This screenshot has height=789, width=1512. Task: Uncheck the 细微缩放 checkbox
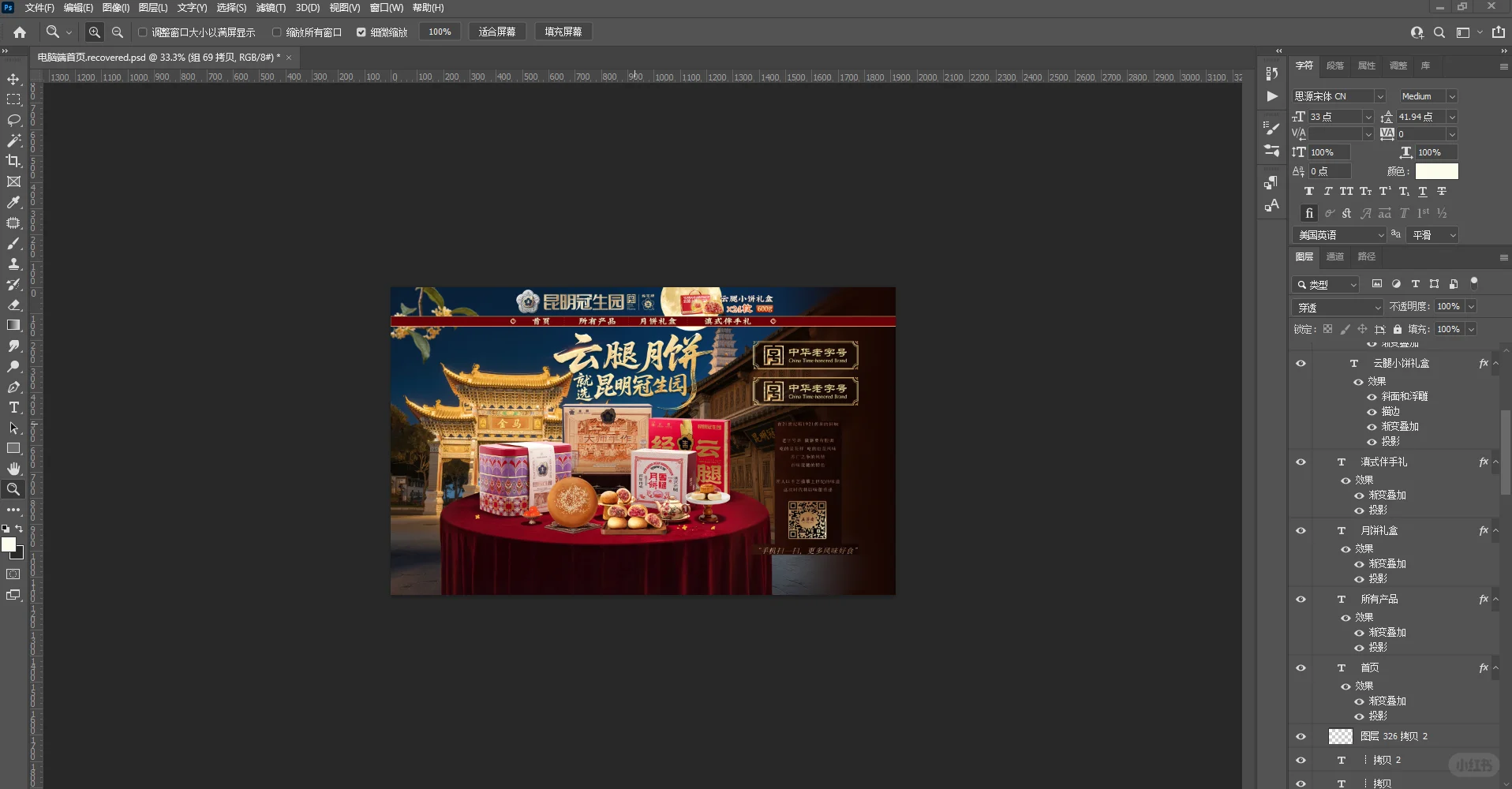361,32
